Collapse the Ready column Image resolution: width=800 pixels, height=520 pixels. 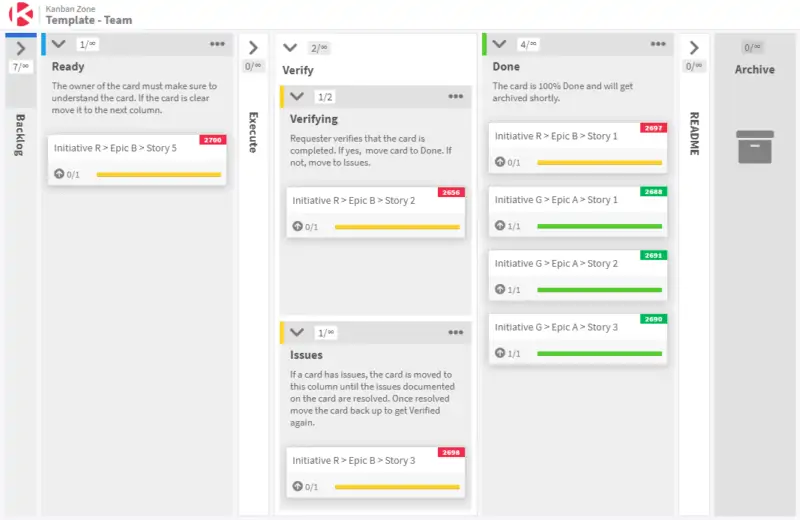[58, 44]
